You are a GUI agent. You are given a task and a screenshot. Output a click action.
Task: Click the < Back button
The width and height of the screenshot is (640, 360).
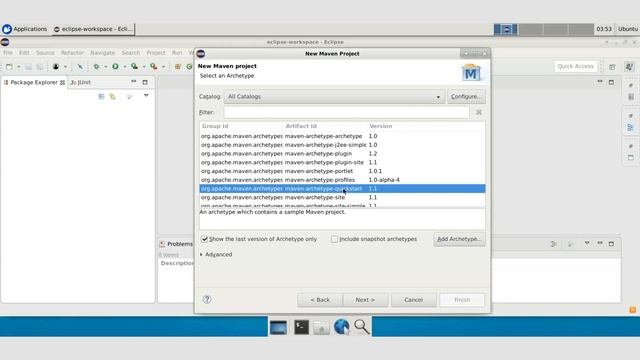[320, 300]
